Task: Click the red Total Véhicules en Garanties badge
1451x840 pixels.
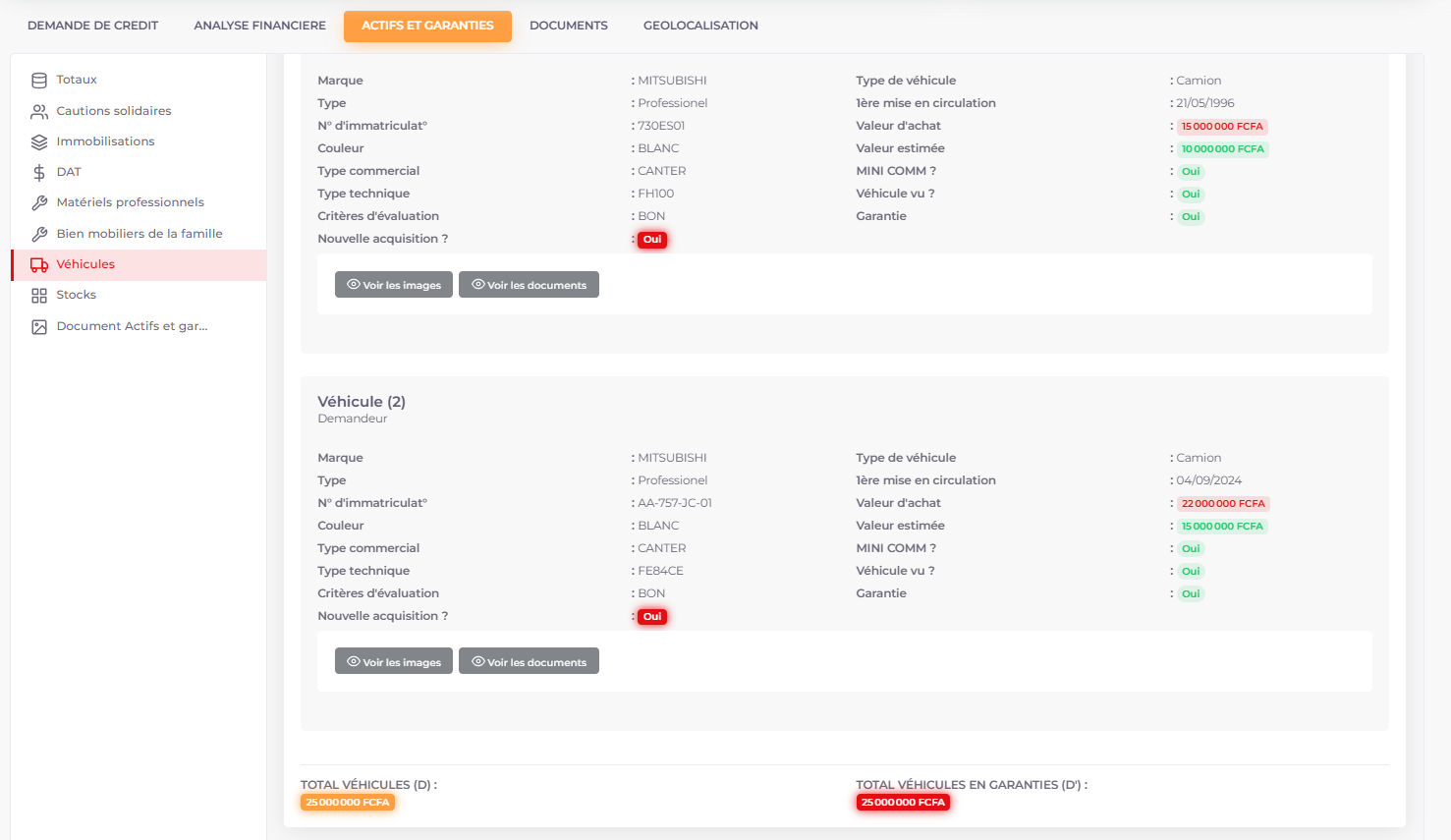Action: [x=903, y=803]
